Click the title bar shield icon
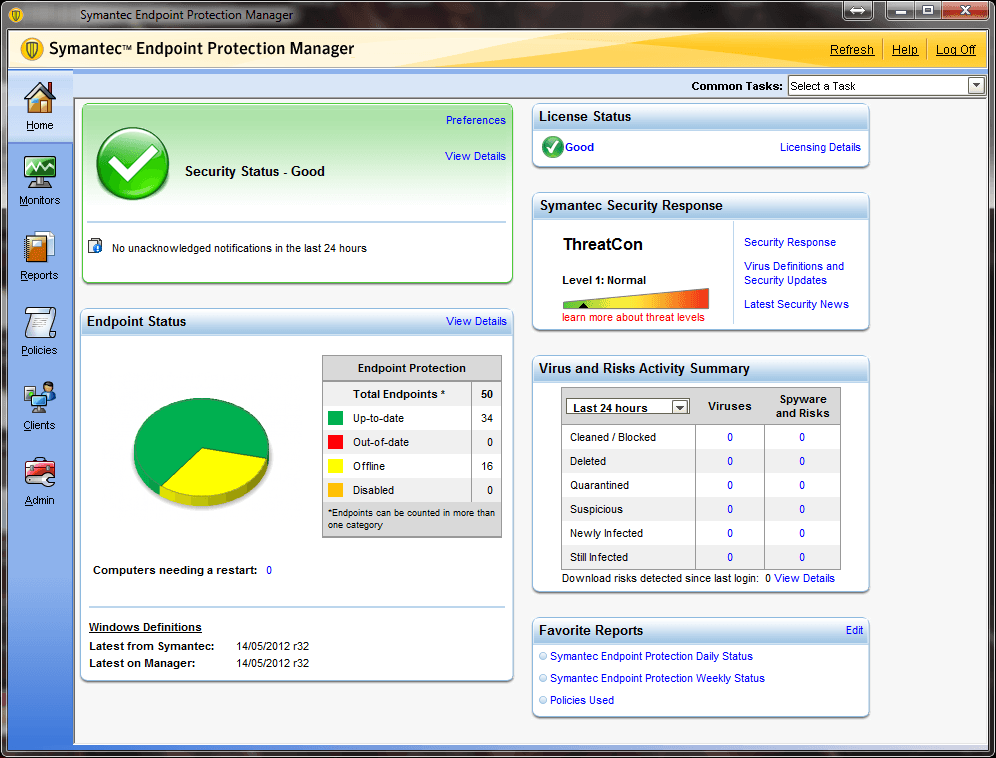The image size is (996, 758). click(x=16, y=15)
